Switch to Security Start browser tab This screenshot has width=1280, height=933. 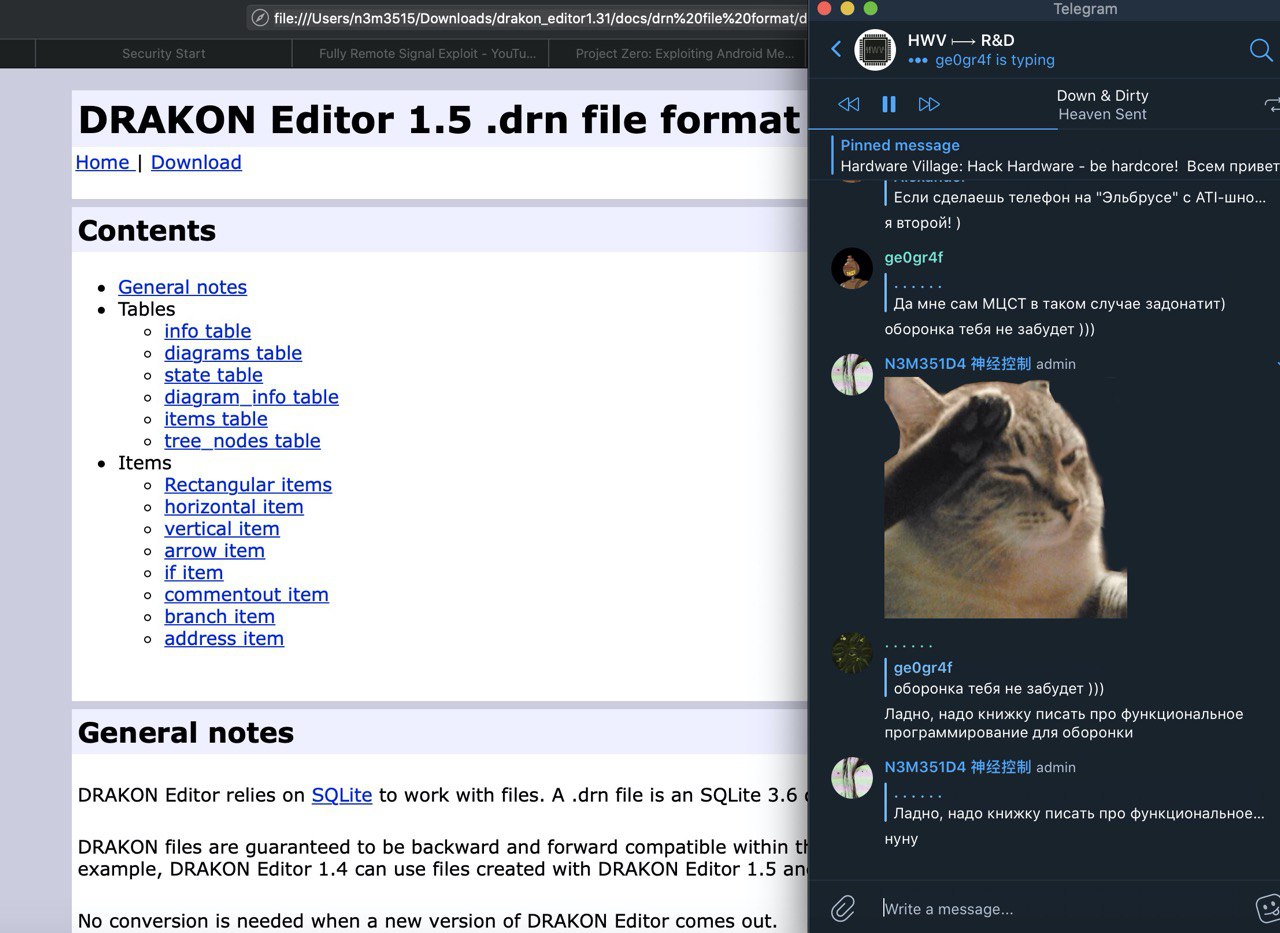[163, 54]
